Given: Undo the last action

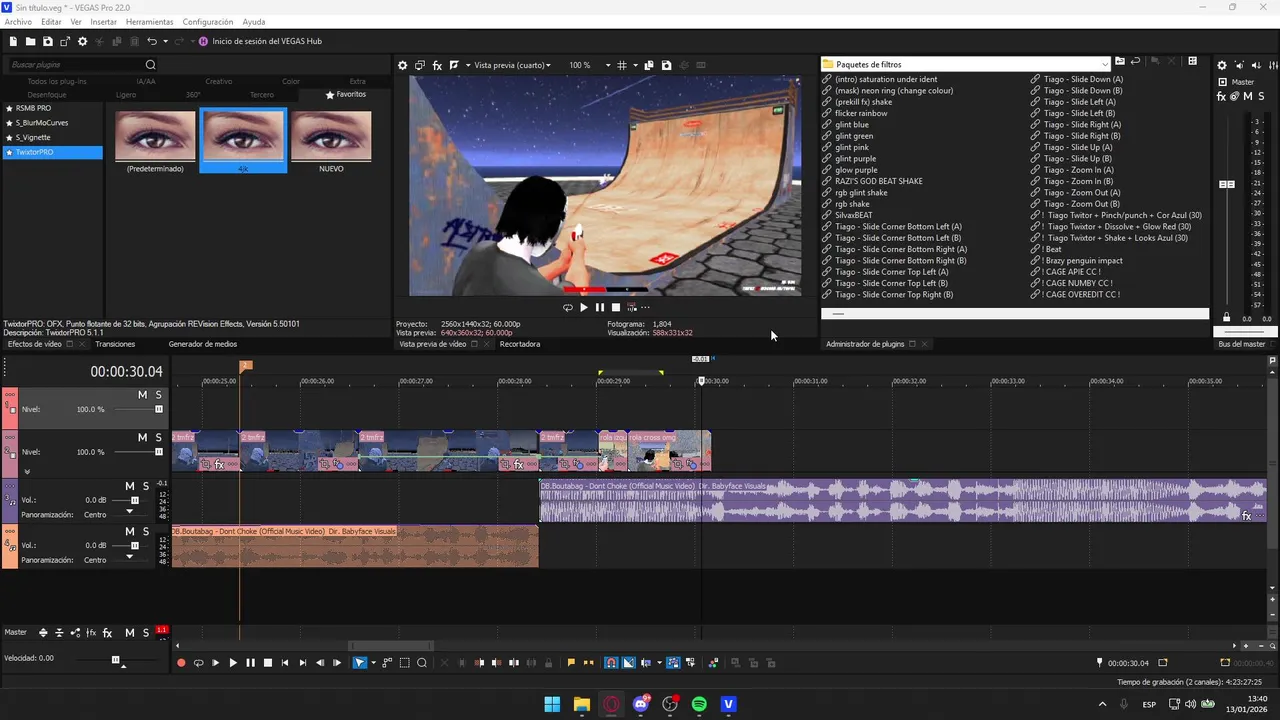Looking at the screenshot, I should pos(151,41).
